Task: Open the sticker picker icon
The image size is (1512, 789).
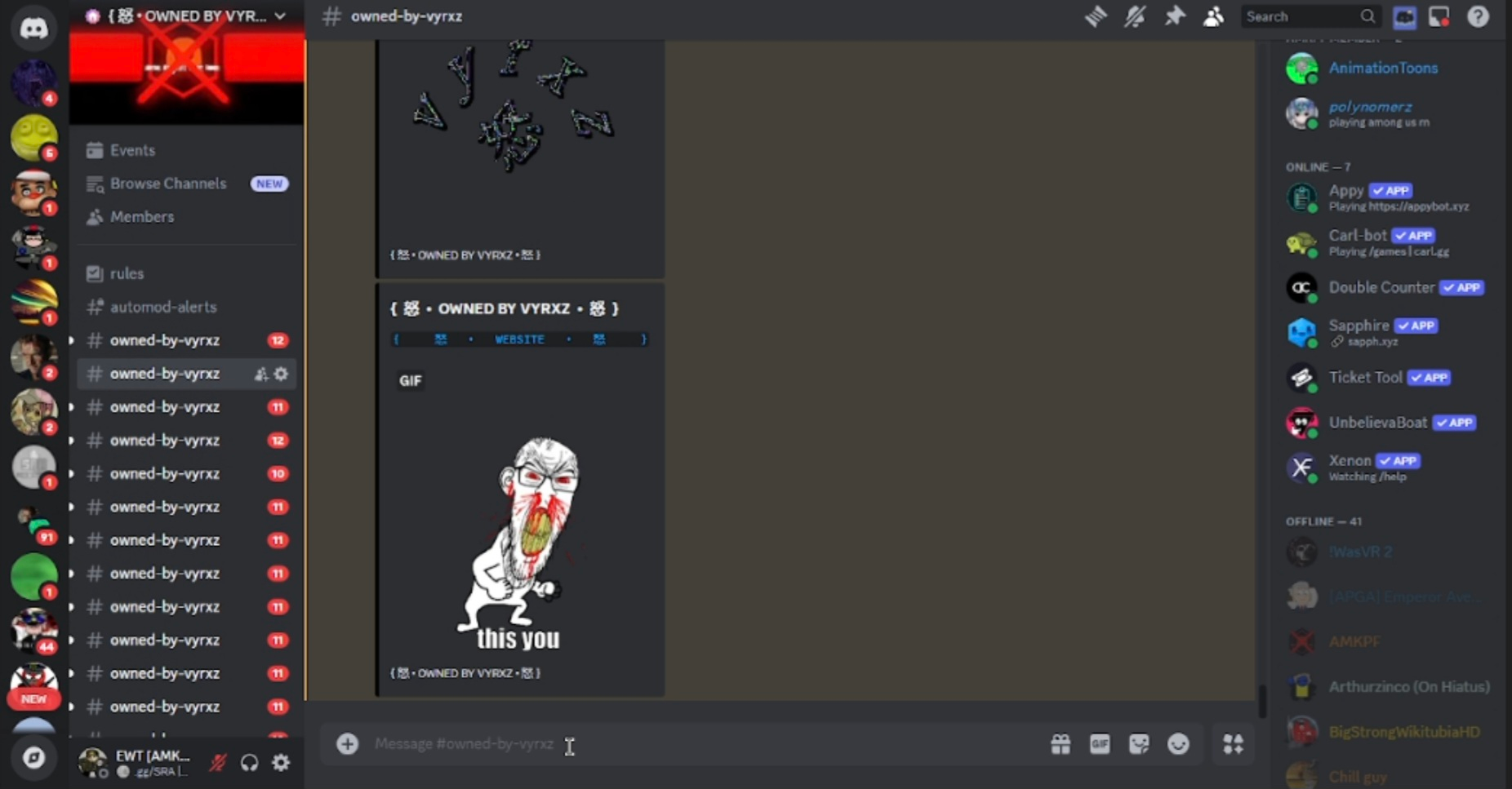Action: pyautogui.click(x=1139, y=744)
